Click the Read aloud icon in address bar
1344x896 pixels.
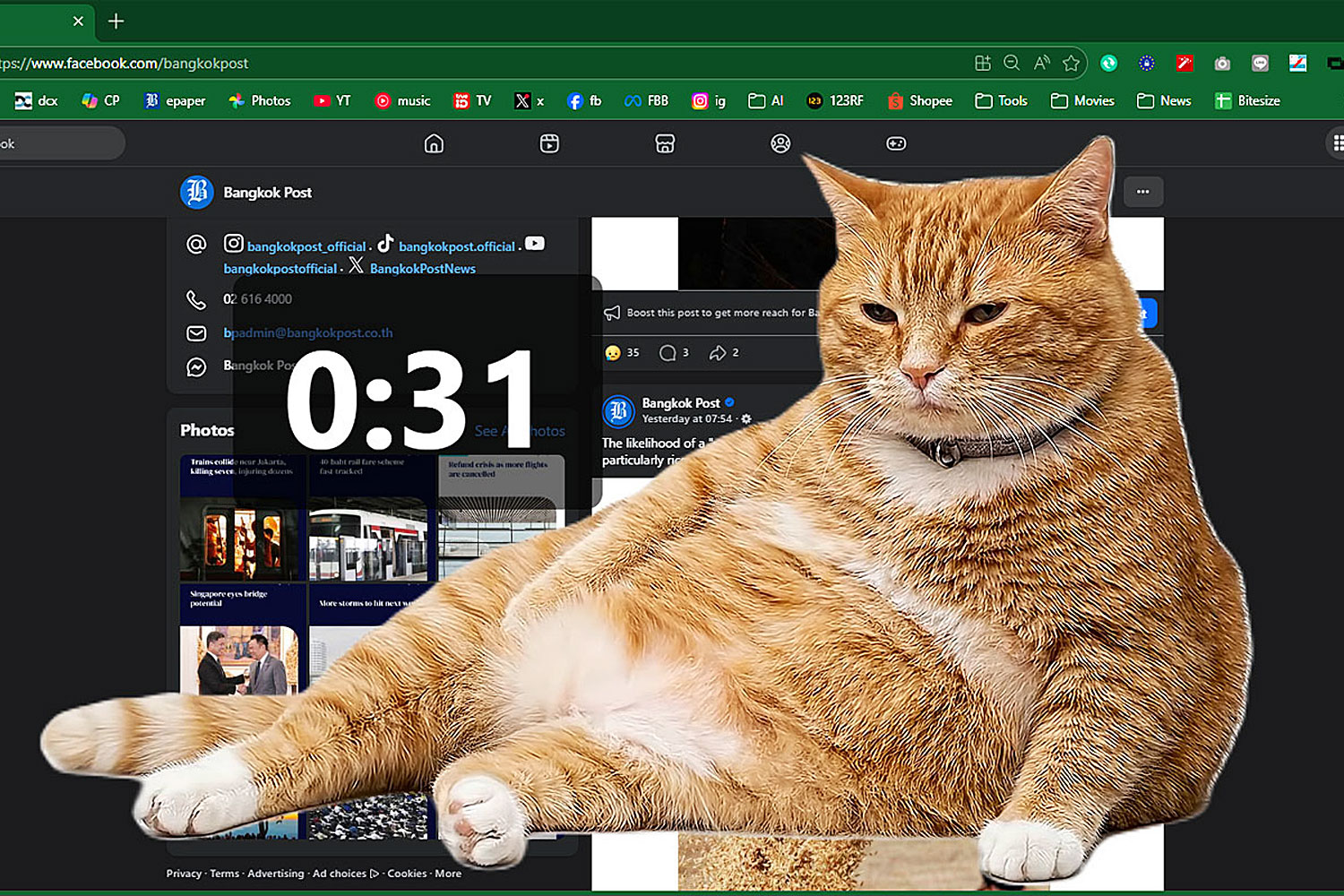pos(1041,63)
